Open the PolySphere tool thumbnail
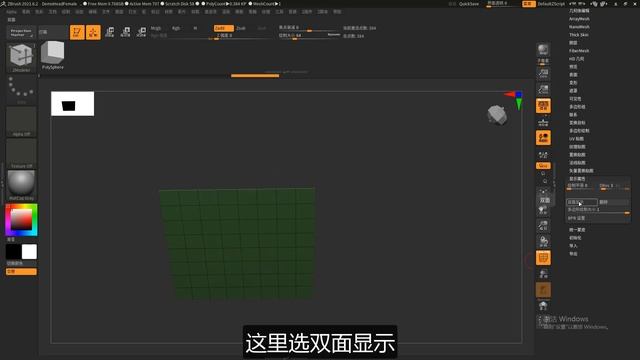The image size is (640, 360). 53,55
